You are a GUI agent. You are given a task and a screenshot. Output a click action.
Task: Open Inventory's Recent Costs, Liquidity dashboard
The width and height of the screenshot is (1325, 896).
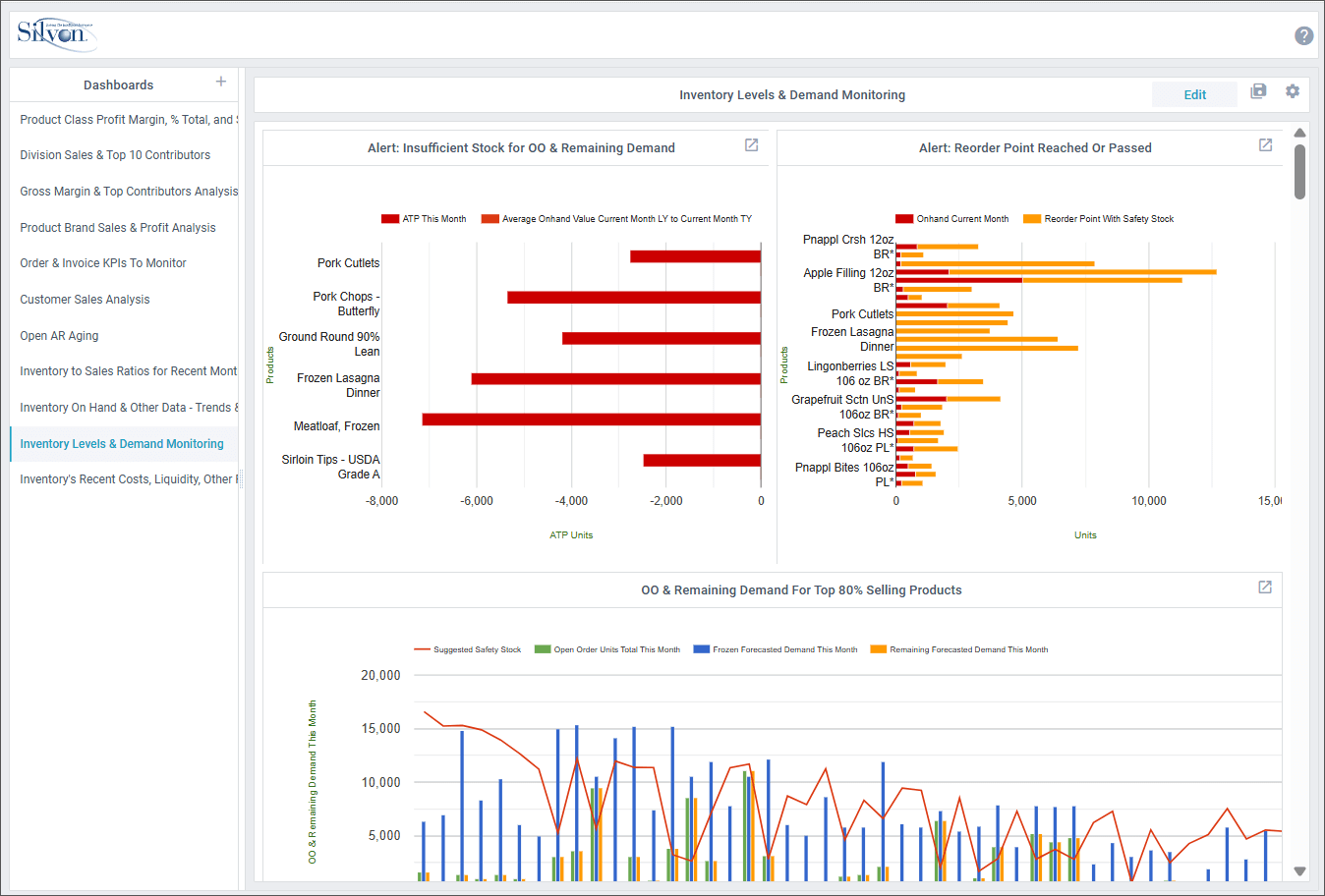pyautogui.click(x=124, y=479)
